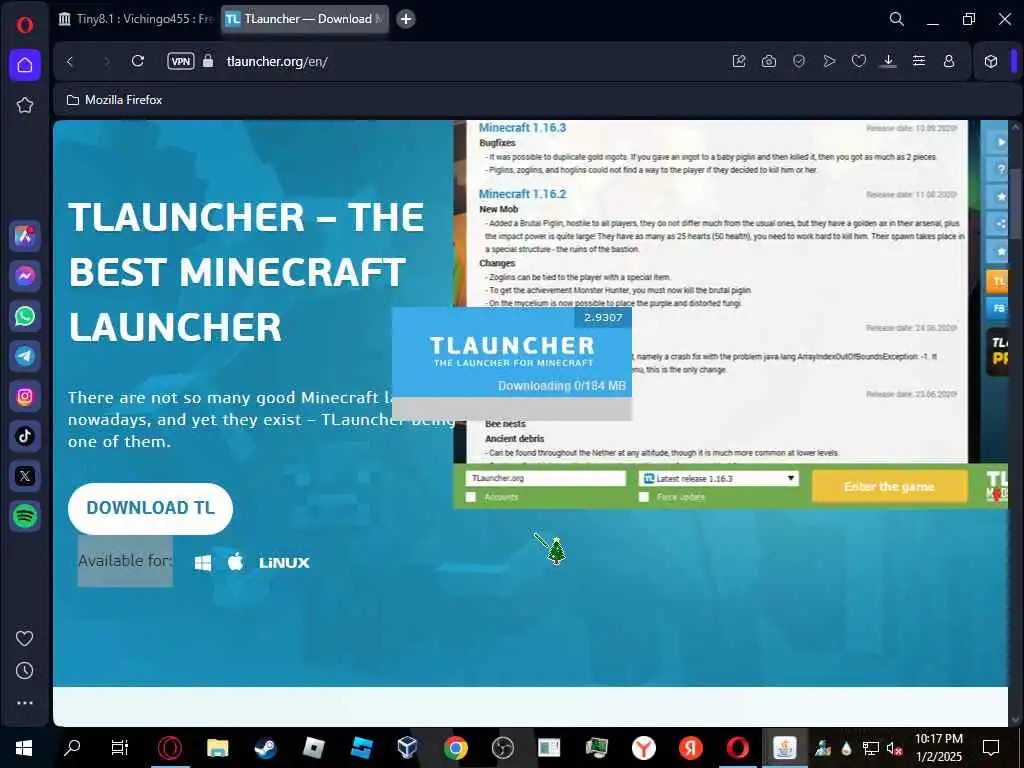
Task: Open Roblox from the taskbar
Action: click(313, 748)
